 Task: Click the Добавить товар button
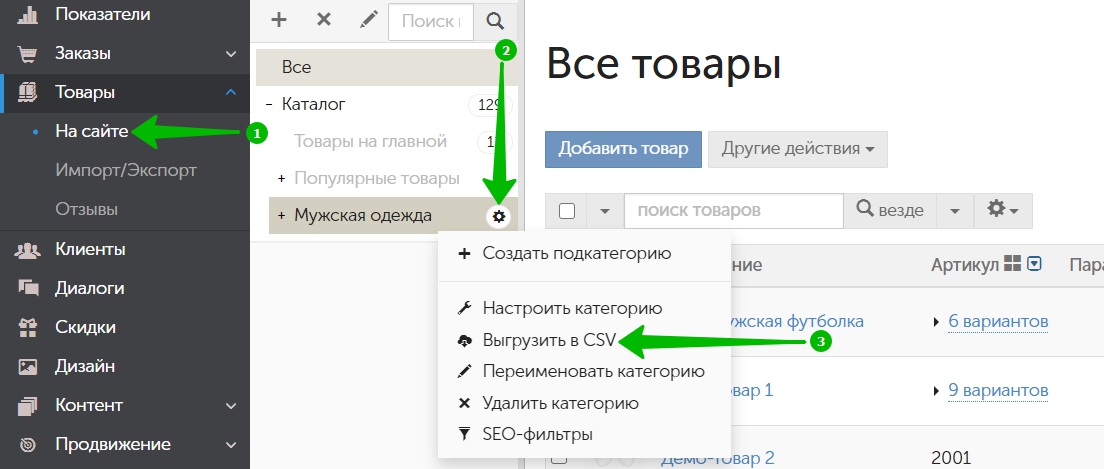pos(623,149)
